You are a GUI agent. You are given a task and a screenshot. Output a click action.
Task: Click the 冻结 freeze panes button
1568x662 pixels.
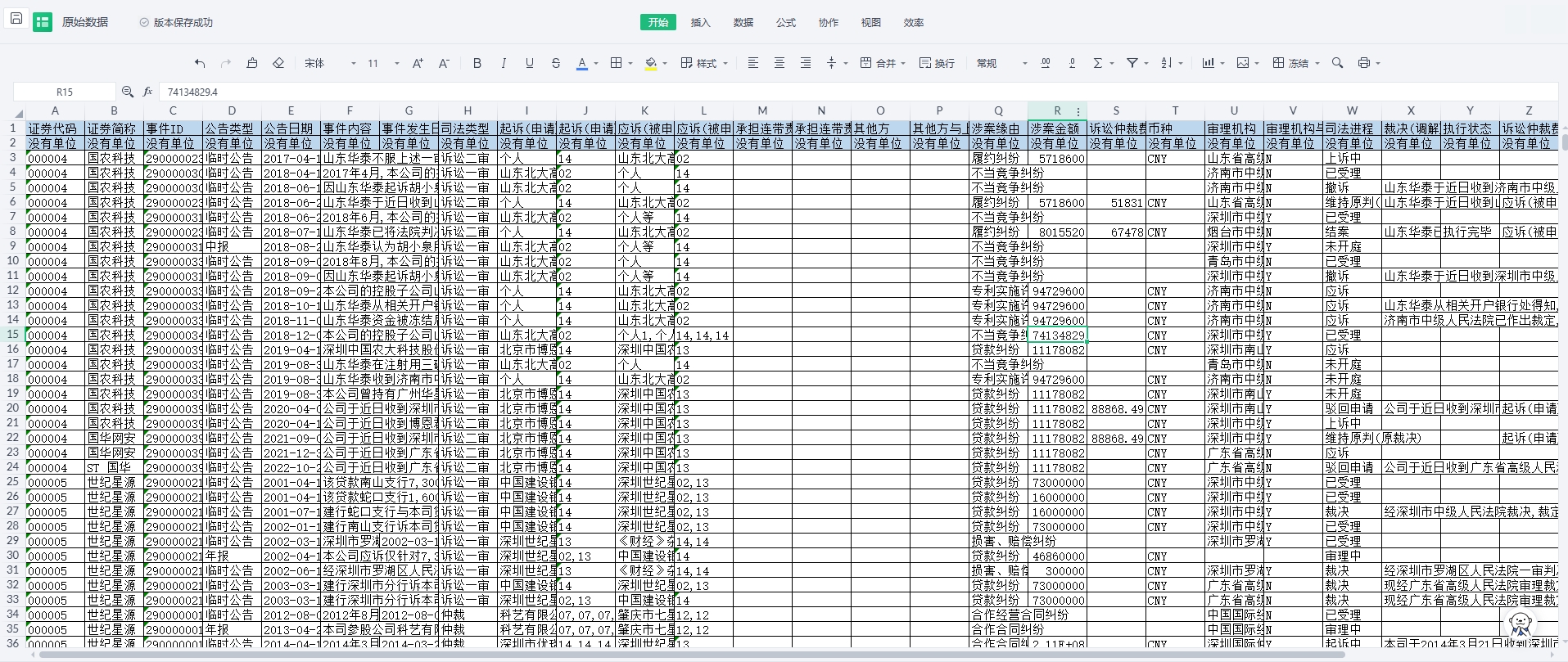click(1296, 63)
